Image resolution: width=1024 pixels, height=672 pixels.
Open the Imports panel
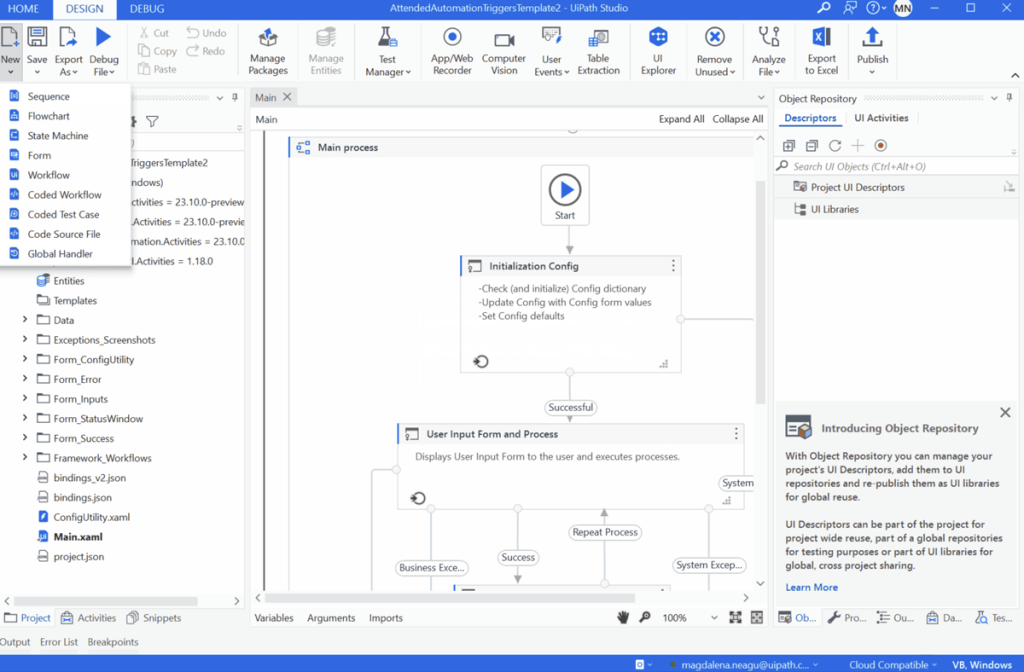[x=385, y=618]
